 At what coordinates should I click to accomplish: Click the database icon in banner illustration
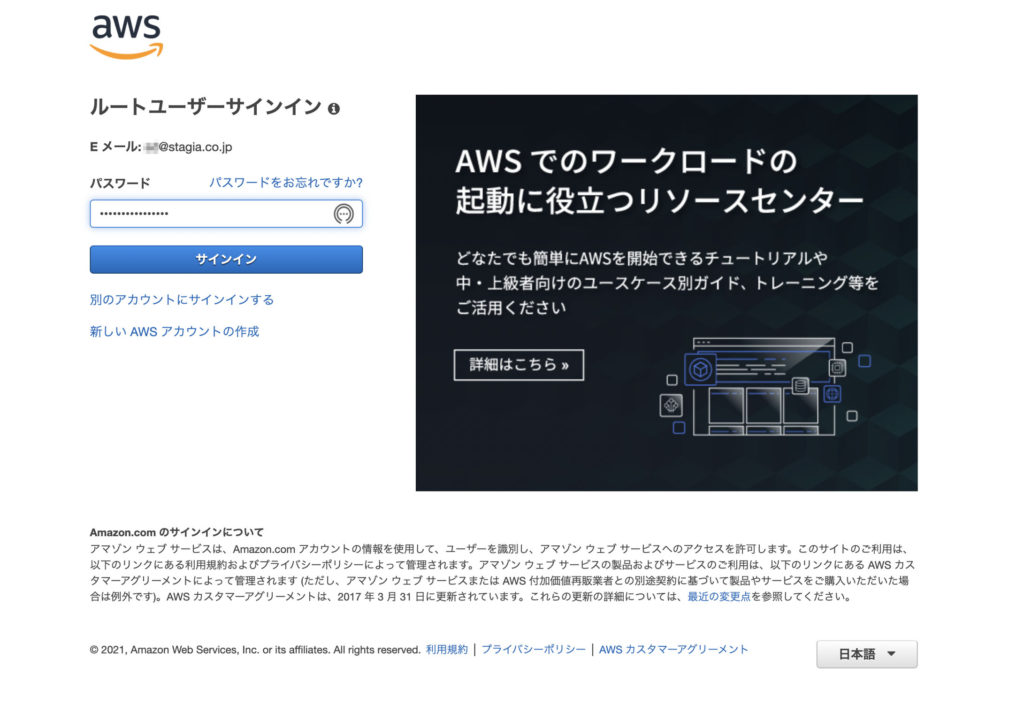(800, 386)
